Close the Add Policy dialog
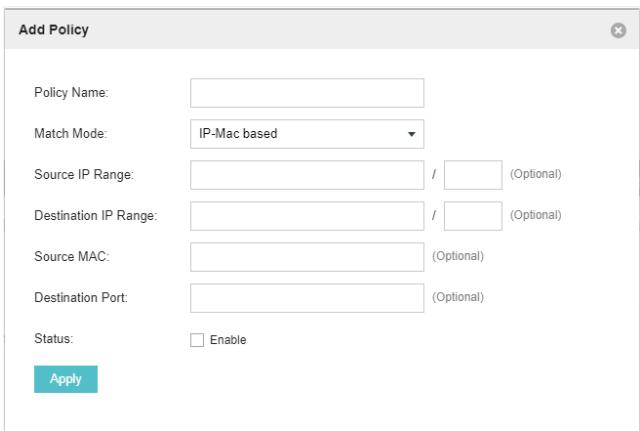This screenshot has height=431, width=640. point(618,30)
